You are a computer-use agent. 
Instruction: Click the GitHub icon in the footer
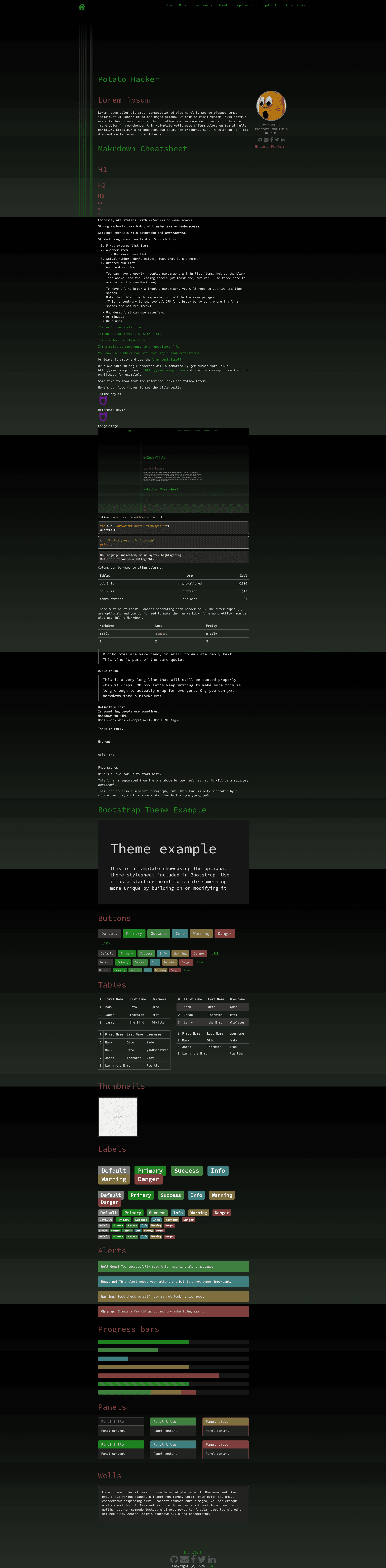(175, 1560)
